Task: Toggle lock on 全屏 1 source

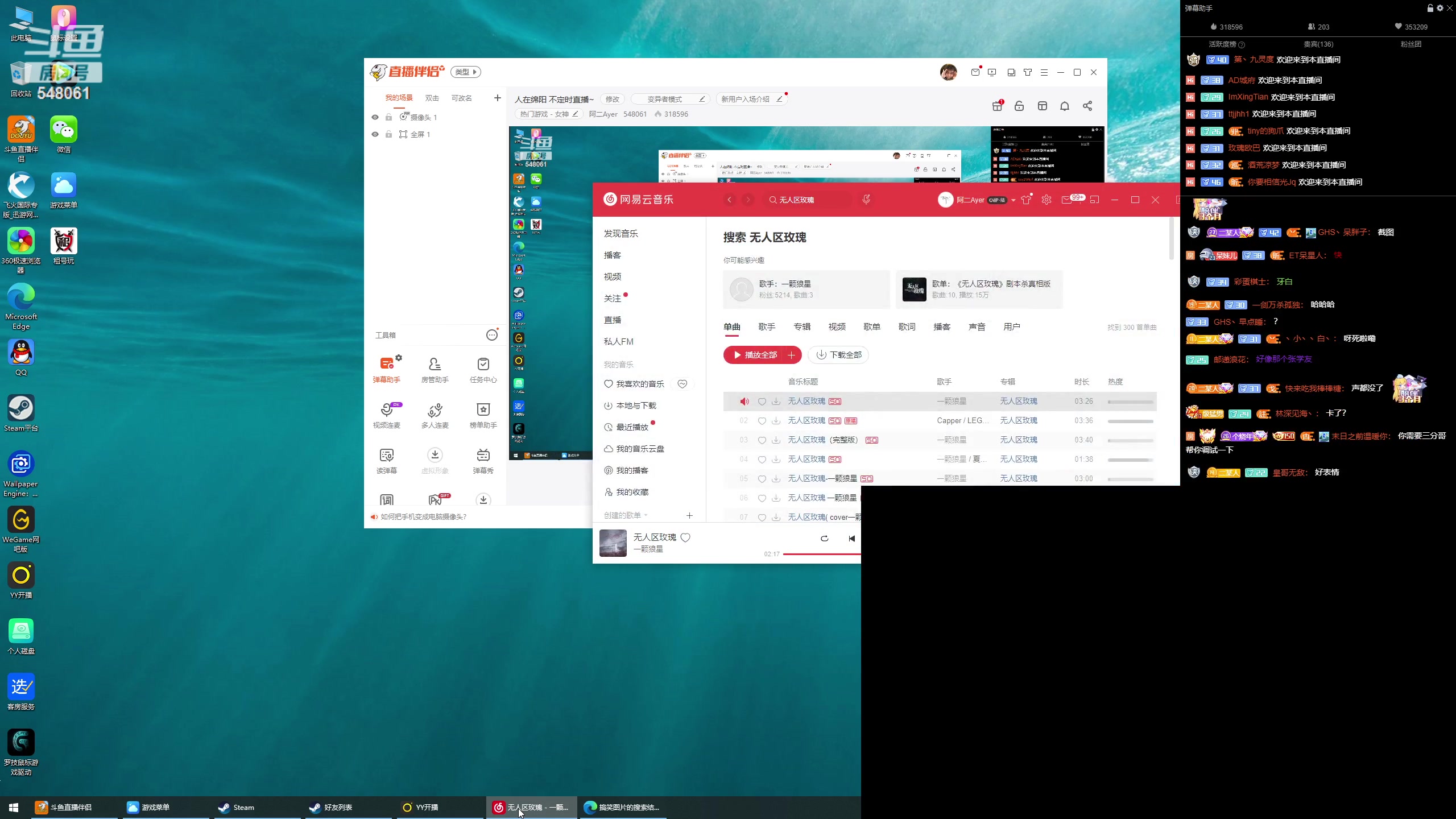Action: click(388, 134)
